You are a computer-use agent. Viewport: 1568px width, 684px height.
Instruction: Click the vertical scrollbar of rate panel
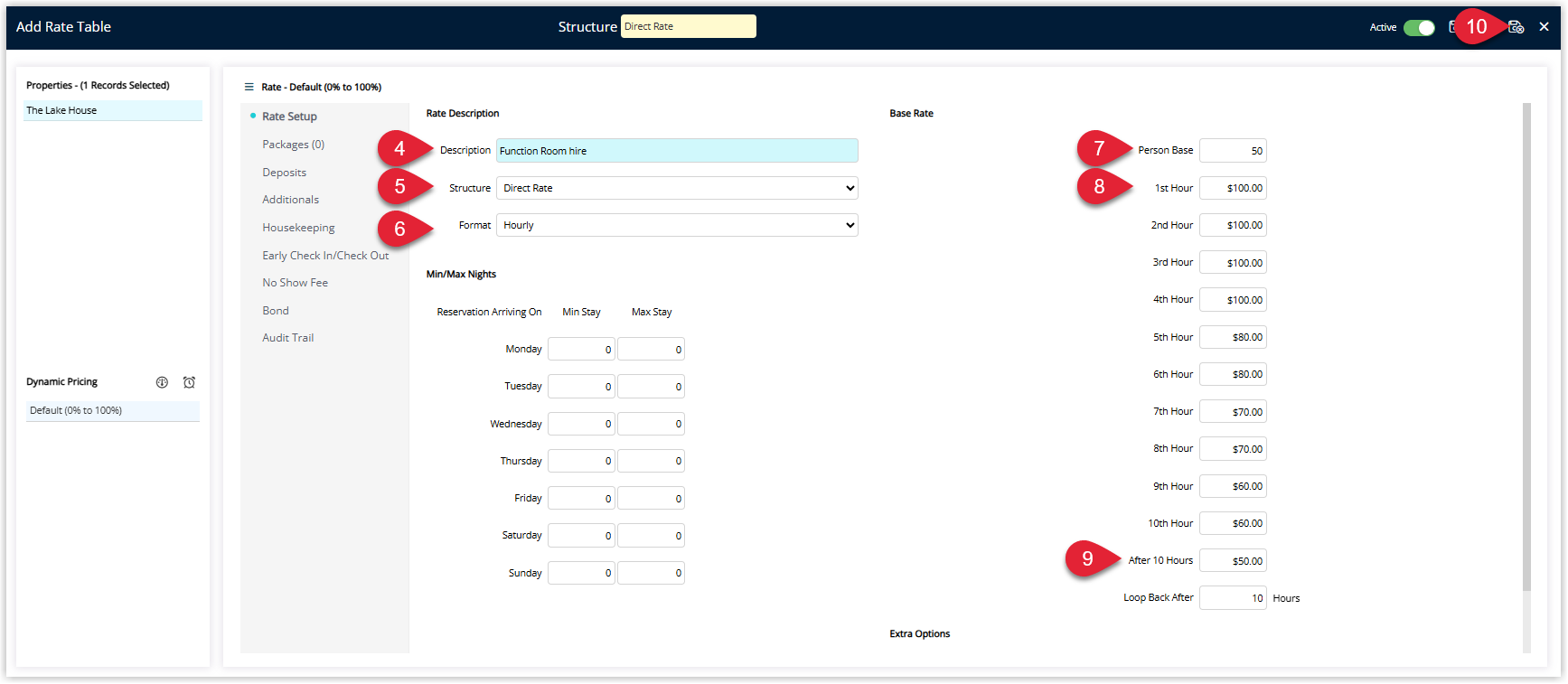(x=1526, y=347)
